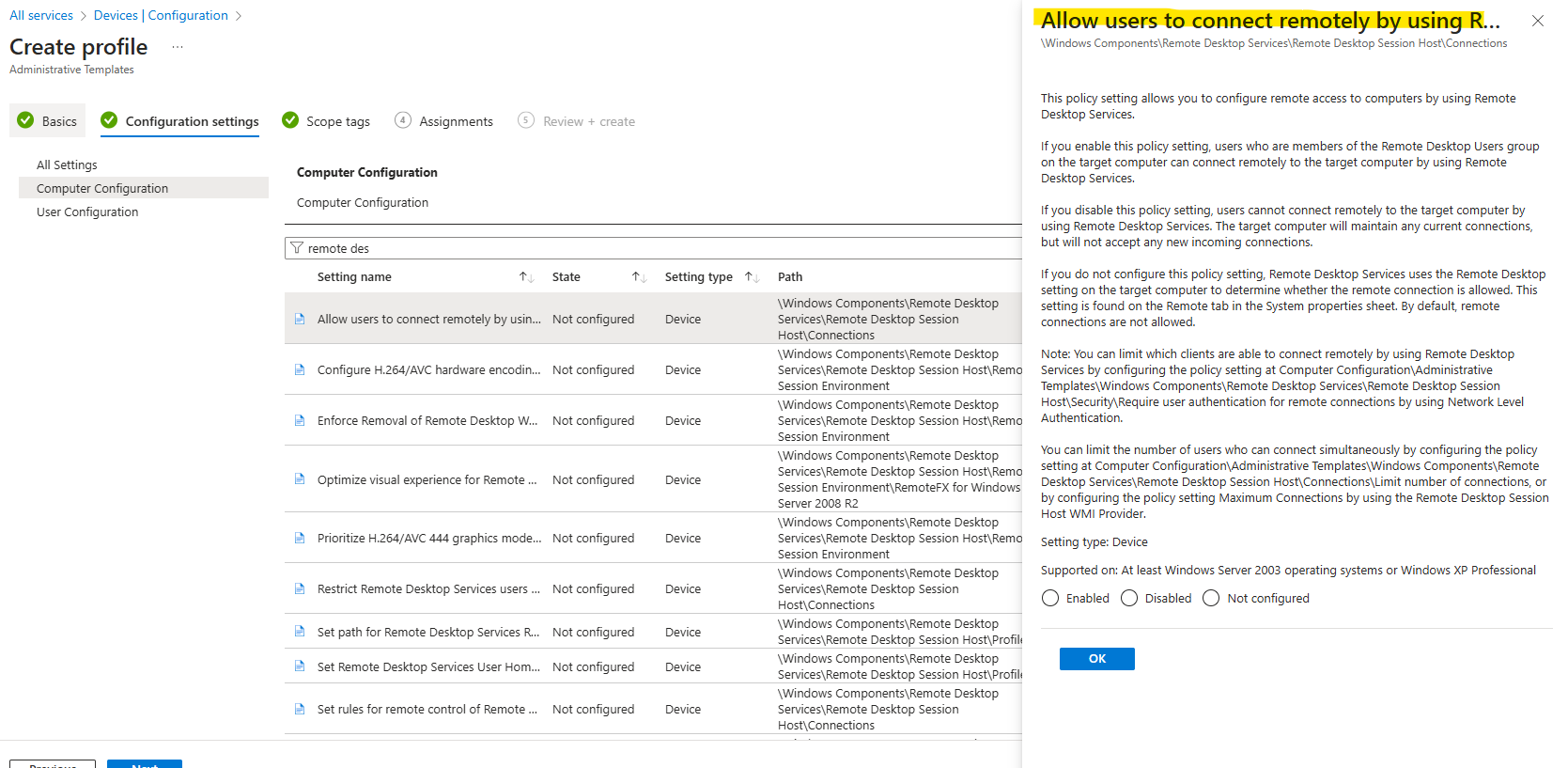
Task: Go to Devices | Configuration breadcrumb link
Action: (161, 15)
